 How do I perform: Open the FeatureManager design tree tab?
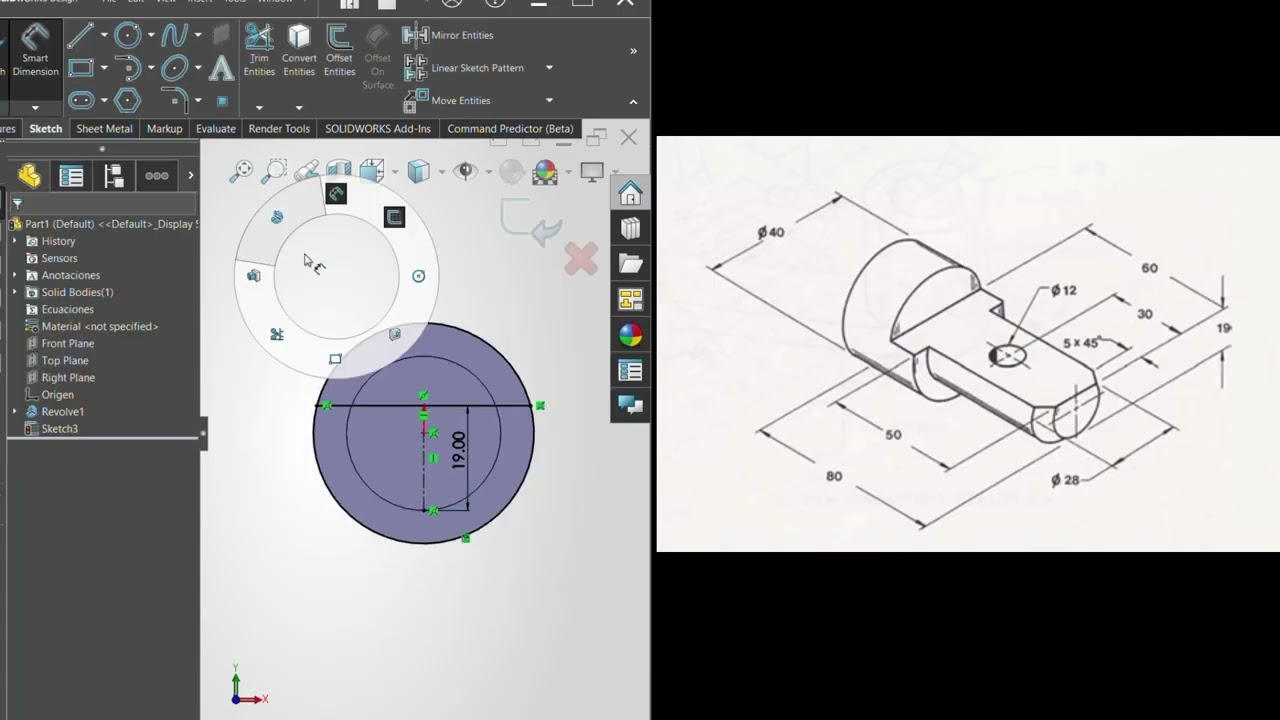click(29, 176)
